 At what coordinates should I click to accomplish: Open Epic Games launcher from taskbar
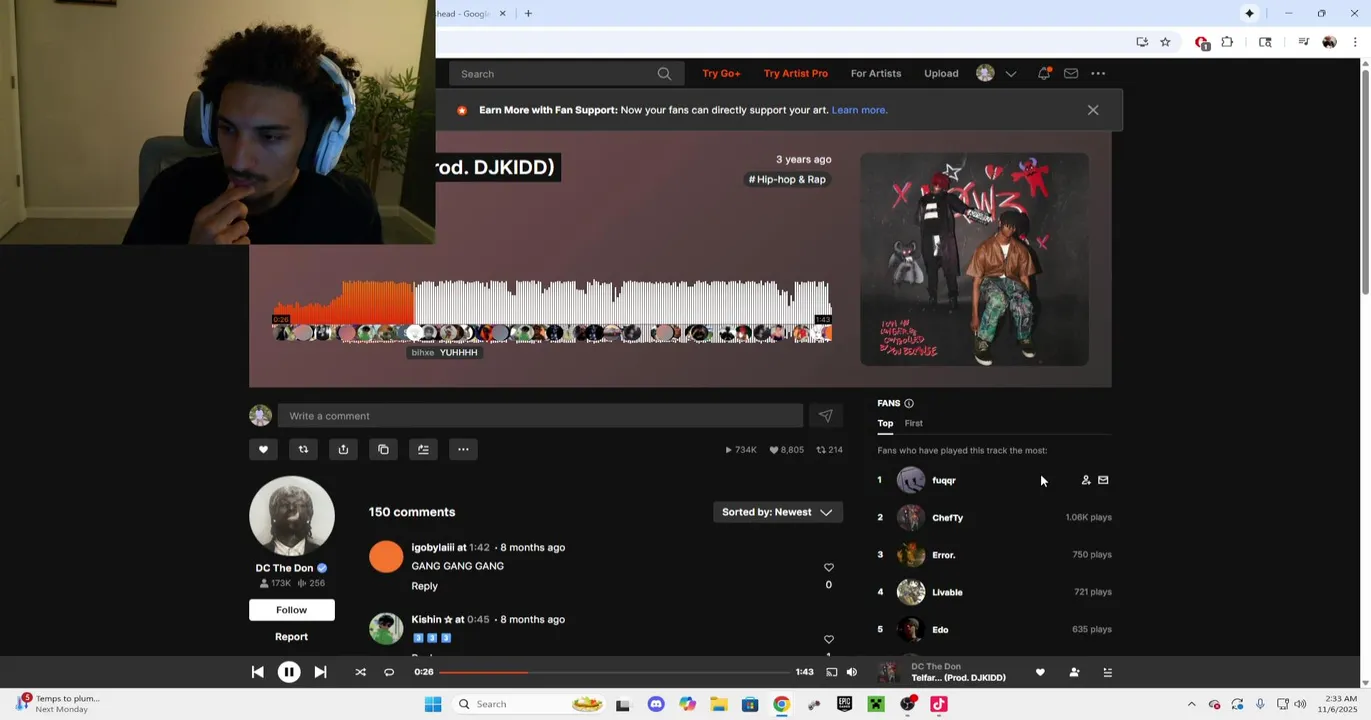844,704
